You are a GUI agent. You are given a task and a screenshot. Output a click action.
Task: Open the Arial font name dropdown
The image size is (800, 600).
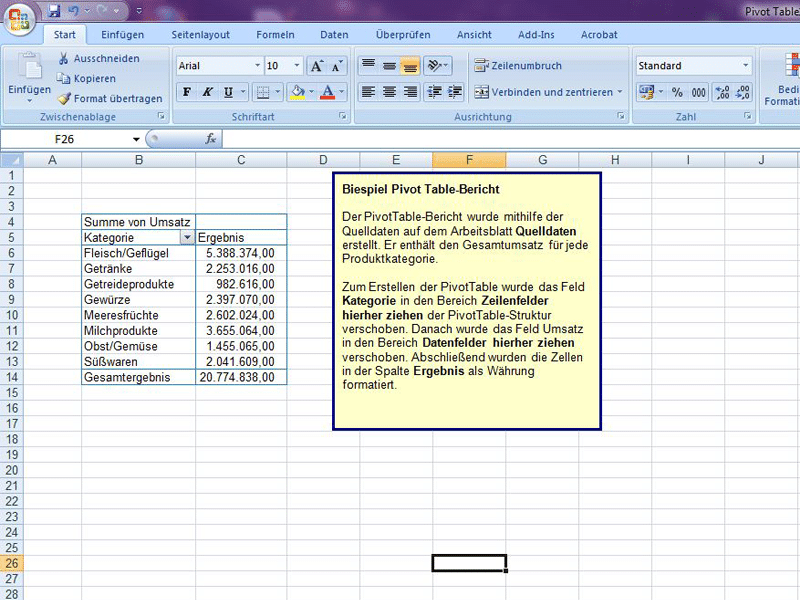tap(257, 66)
